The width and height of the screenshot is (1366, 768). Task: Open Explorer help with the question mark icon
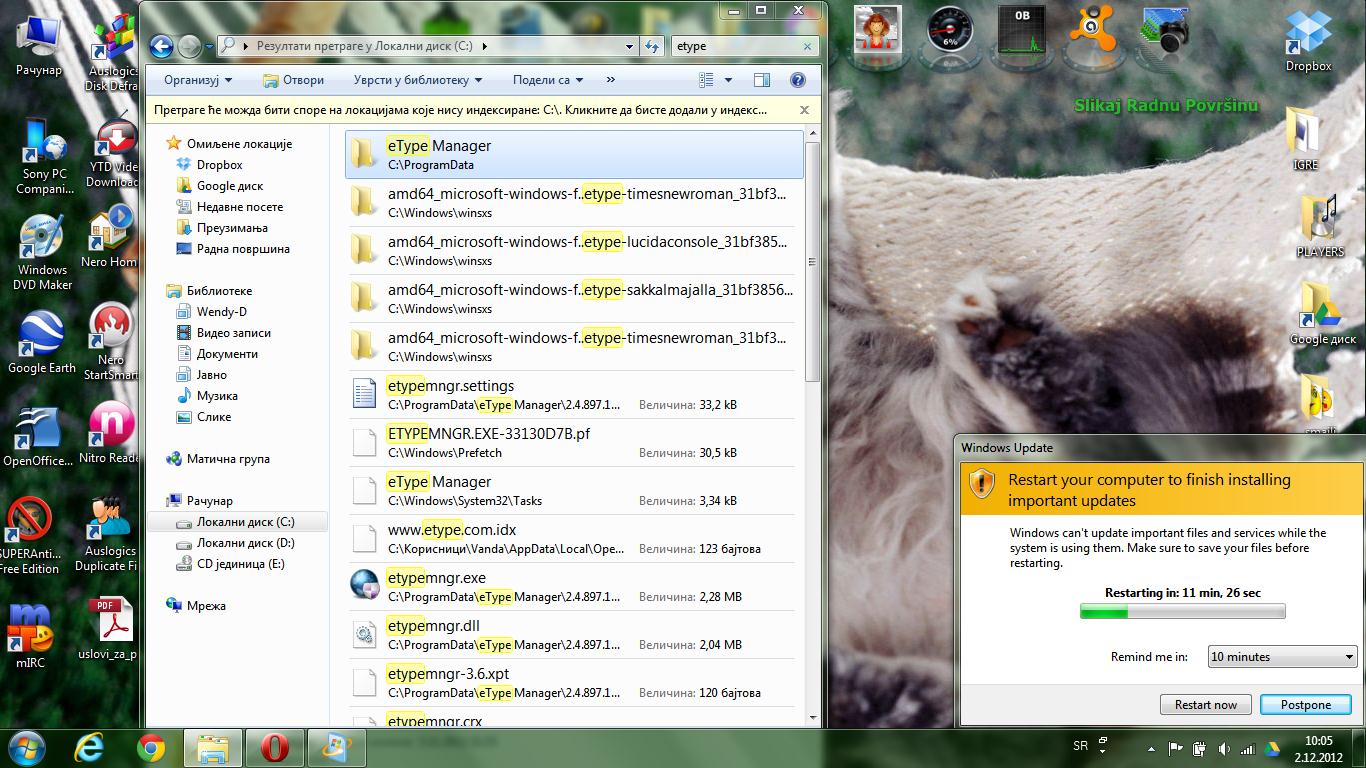coord(798,80)
